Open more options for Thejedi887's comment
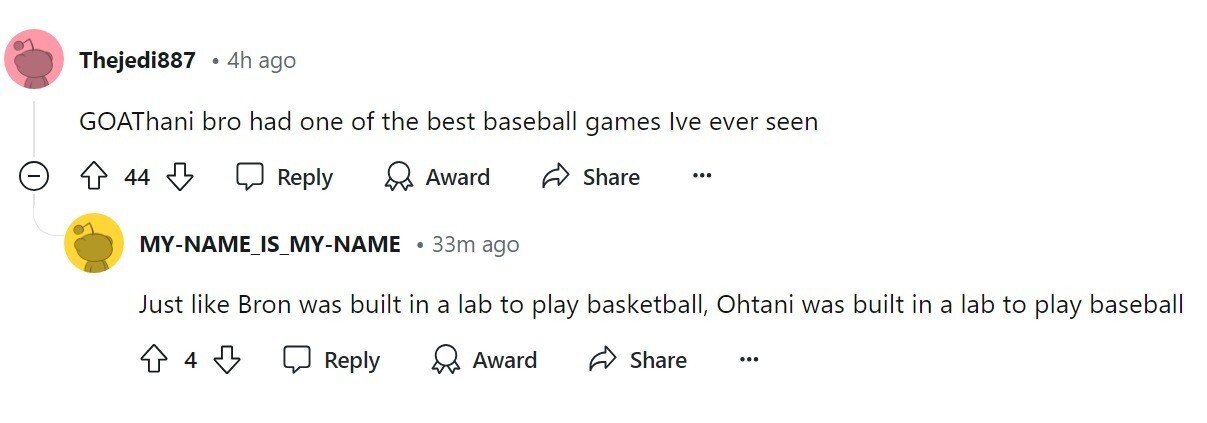The height and width of the screenshot is (423, 1207). click(x=702, y=177)
